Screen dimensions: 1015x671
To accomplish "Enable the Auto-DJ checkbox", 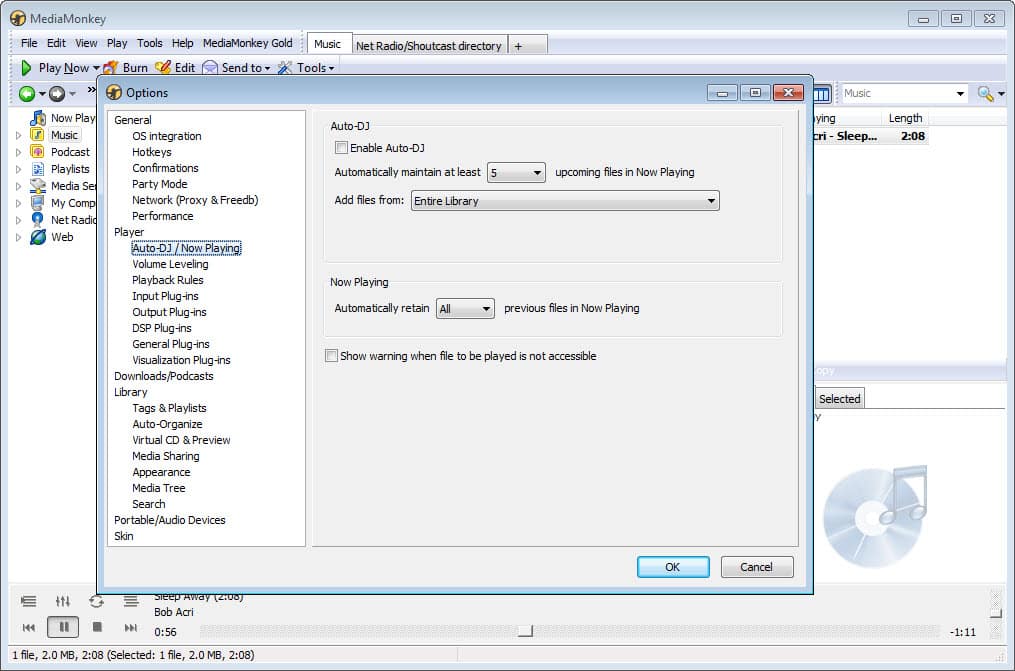I will click(341, 148).
